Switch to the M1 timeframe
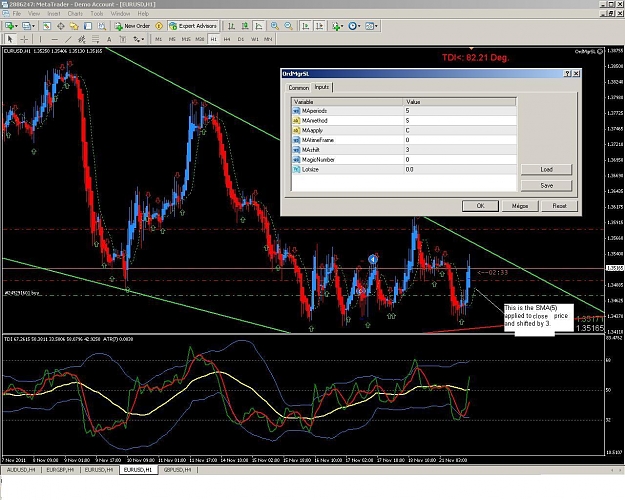Viewport: 625px width, 500px height. click(x=159, y=39)
